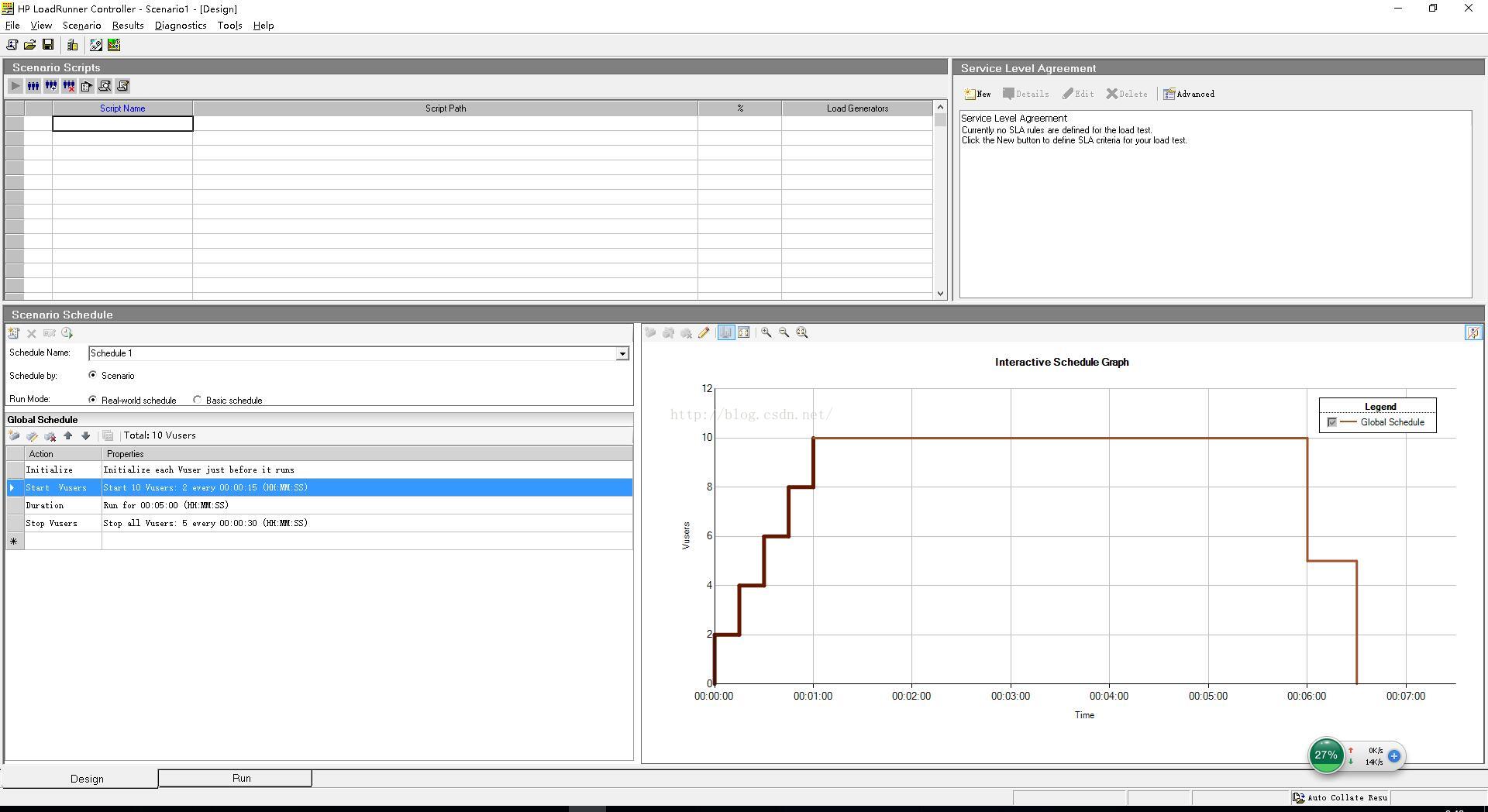
Task: Click the Start Time clock icon
Action: click(x=67, y=333)
